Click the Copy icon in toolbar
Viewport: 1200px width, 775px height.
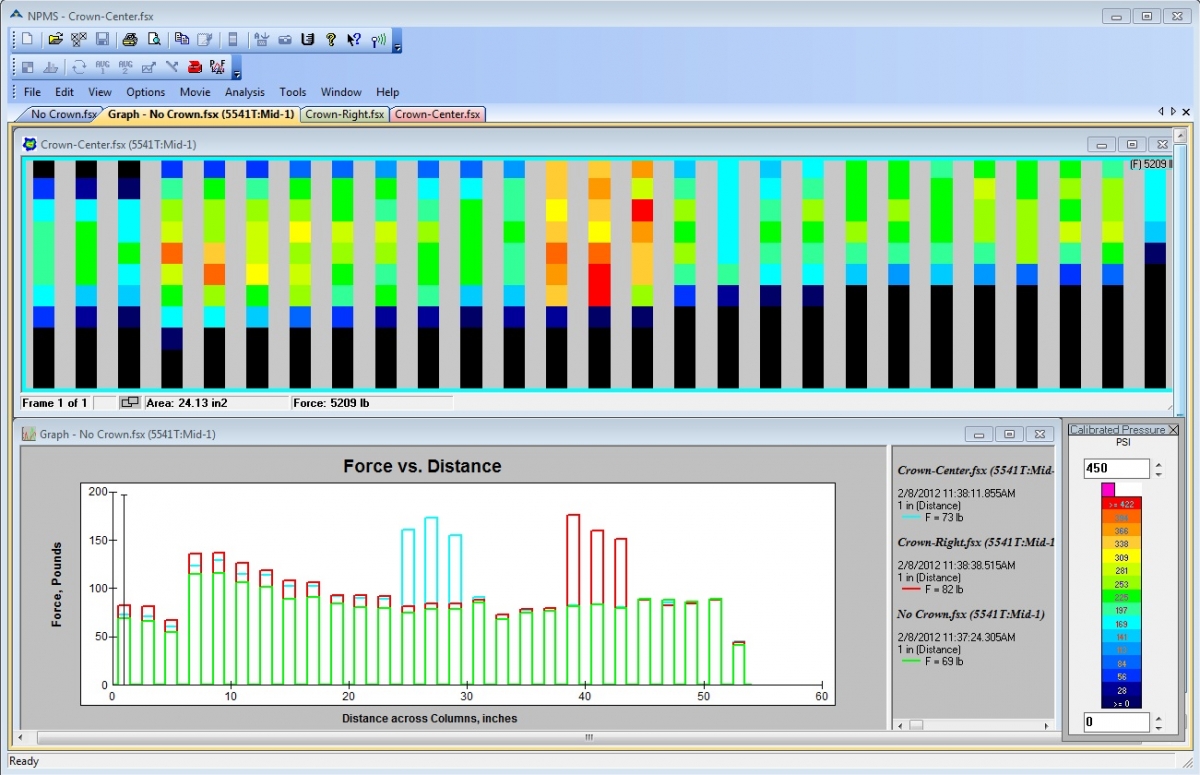[181, 40]
